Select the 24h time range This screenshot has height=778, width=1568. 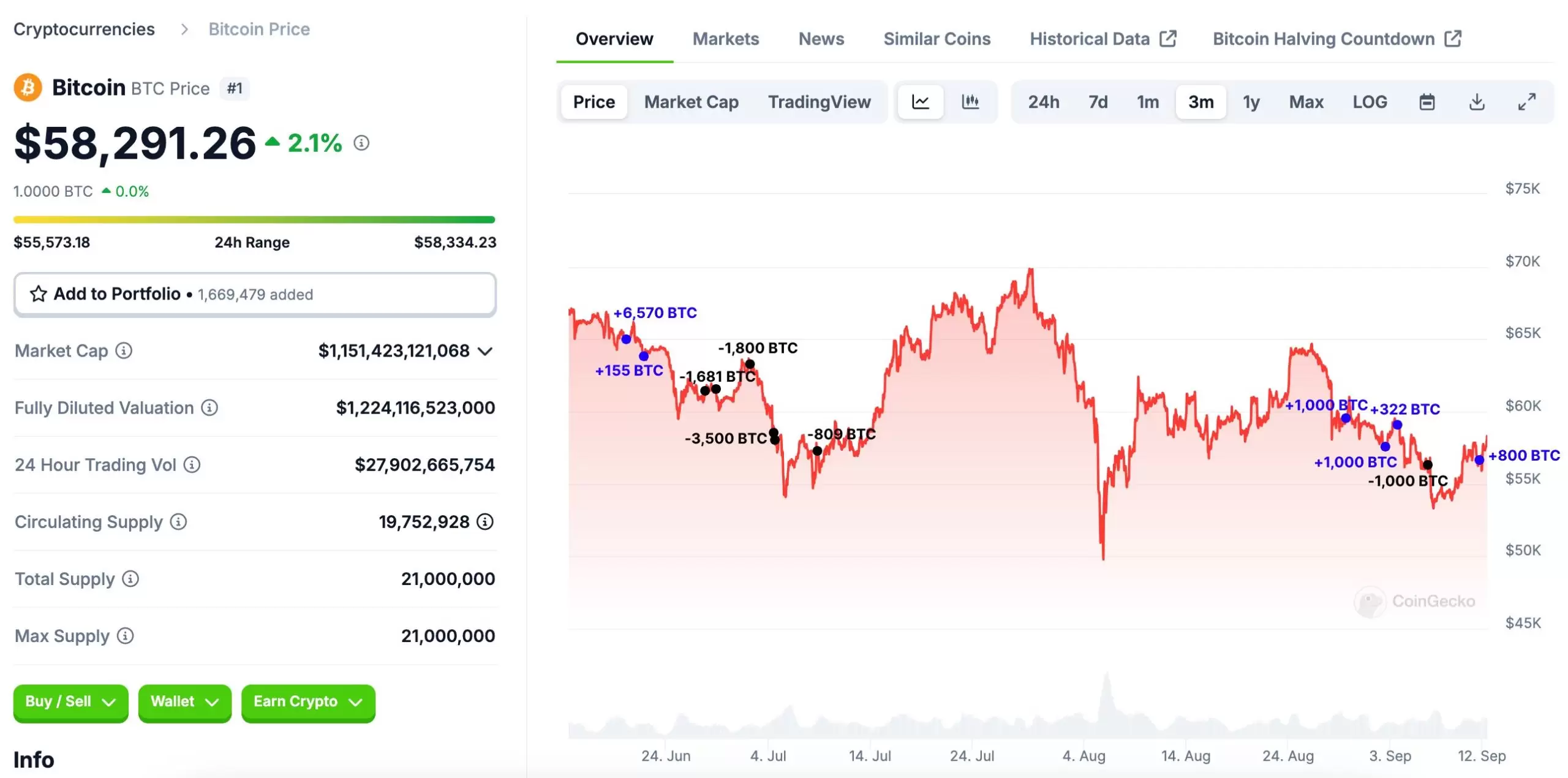tap(1043, 102)
